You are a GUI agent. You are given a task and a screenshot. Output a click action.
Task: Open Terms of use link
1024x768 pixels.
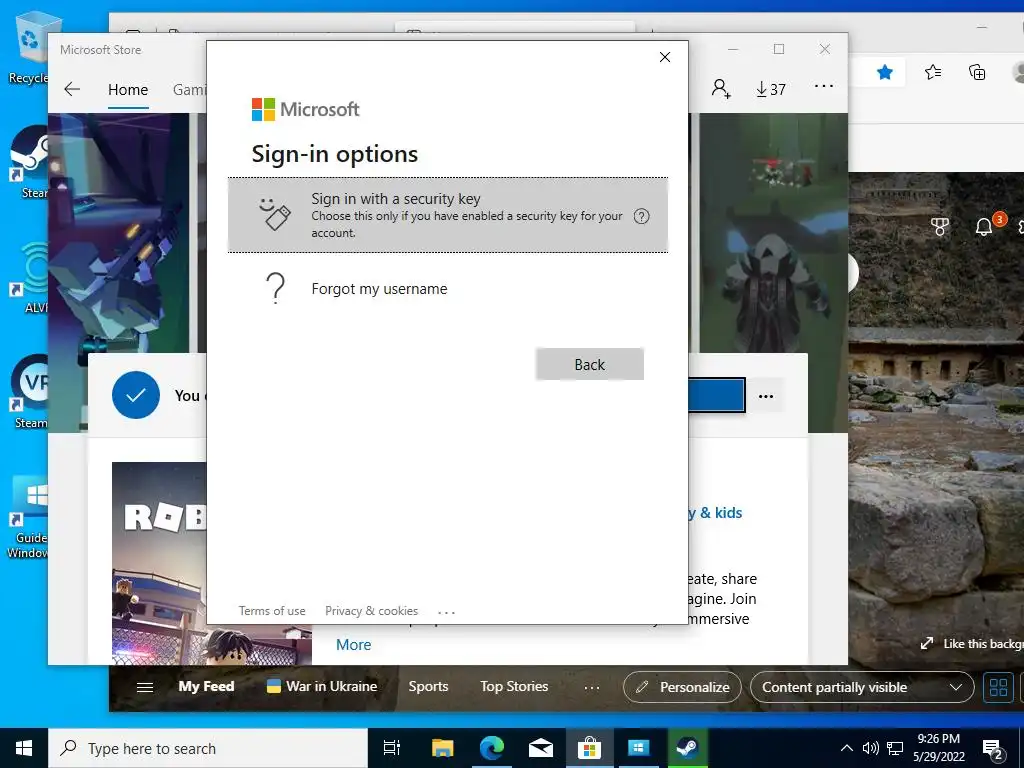272,611
